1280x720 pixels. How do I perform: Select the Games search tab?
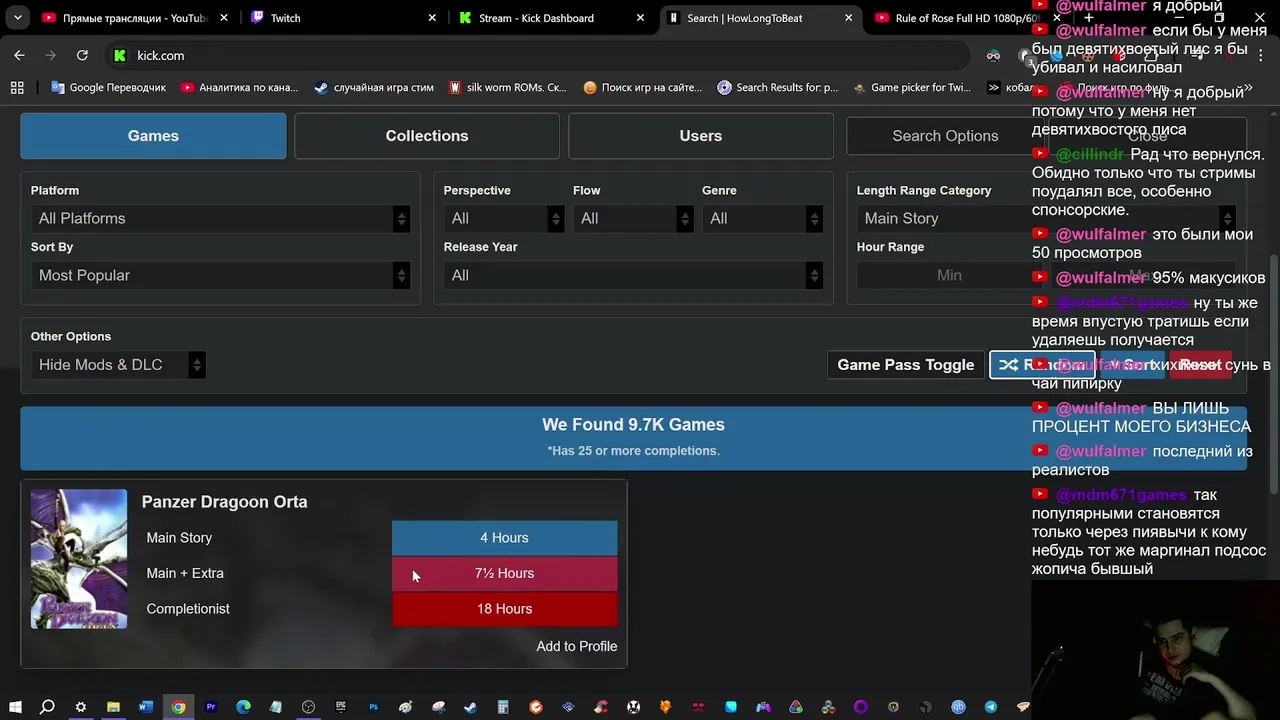coord(153,136)
